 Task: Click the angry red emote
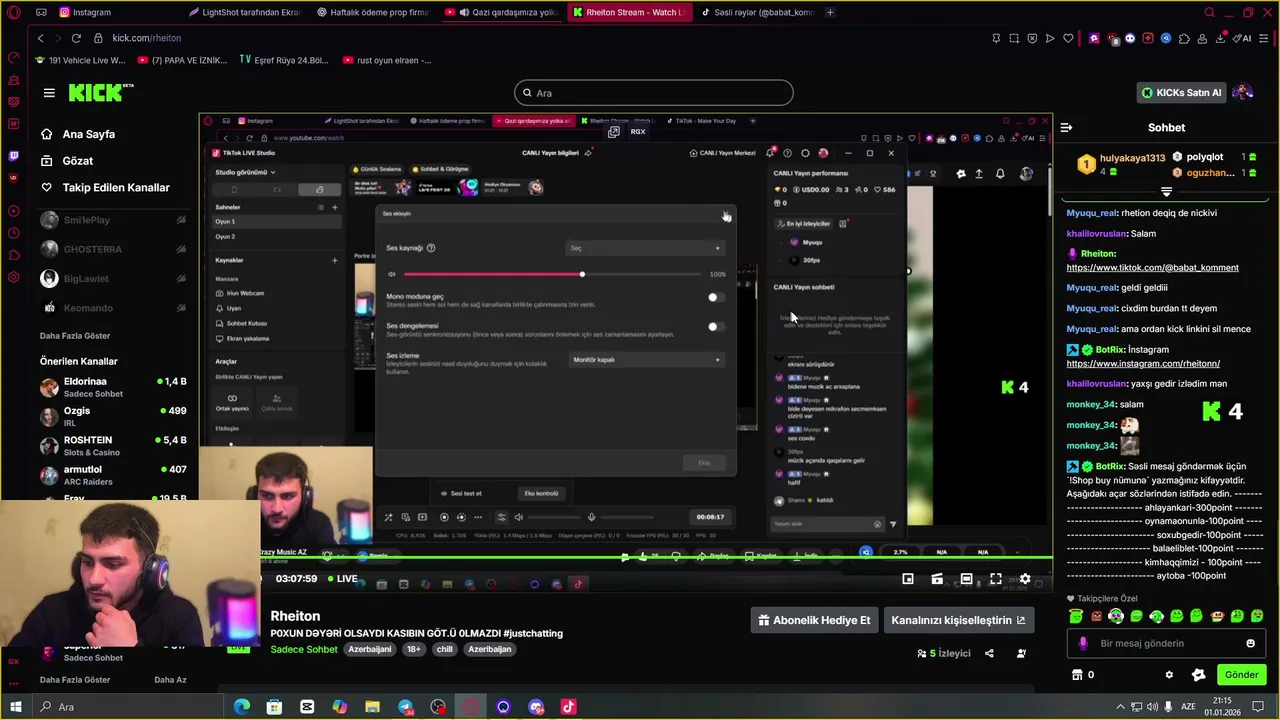(x=1097, y=616)
